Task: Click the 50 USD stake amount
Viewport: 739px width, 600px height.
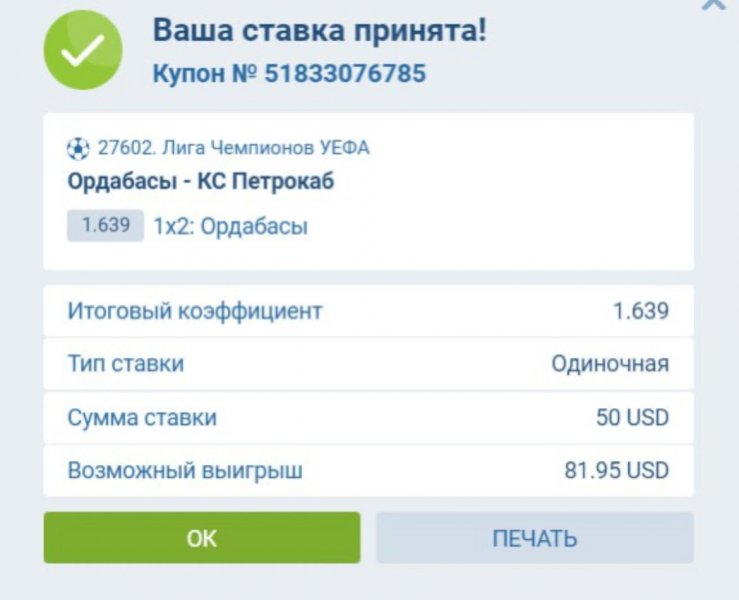Action: pos(632,417)
